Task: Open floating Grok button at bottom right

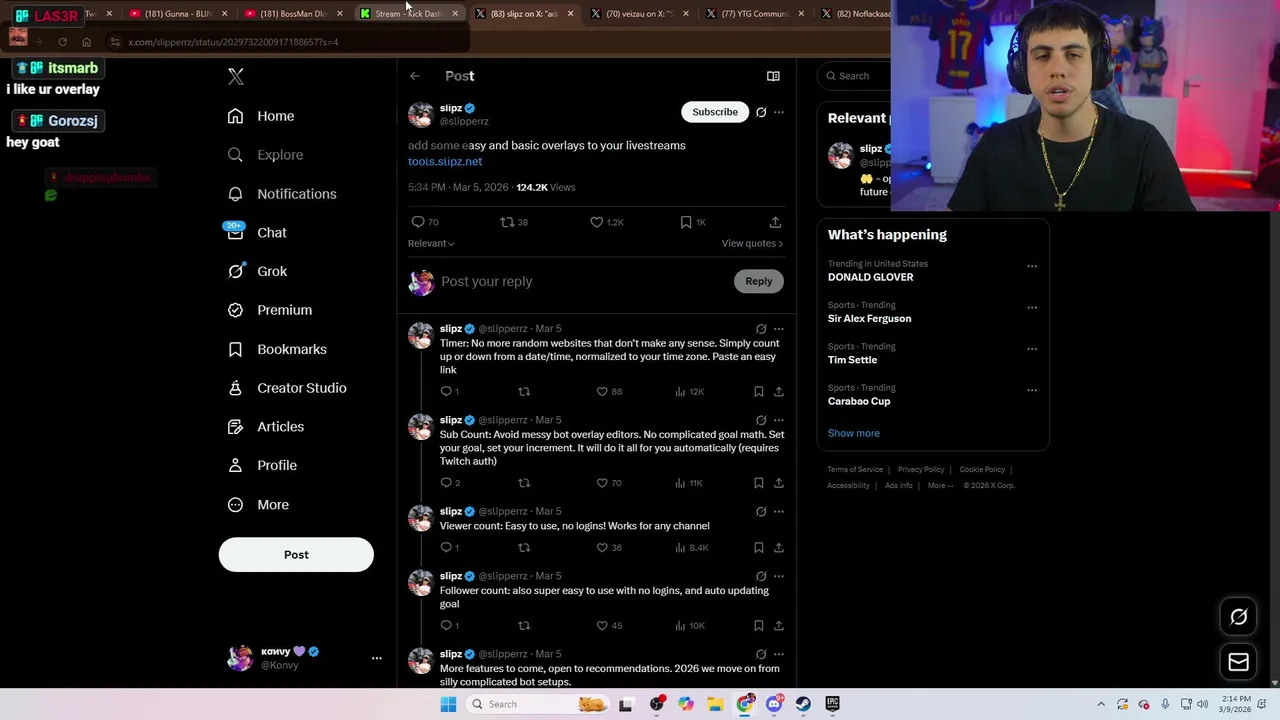Action: click(1238, 617)
